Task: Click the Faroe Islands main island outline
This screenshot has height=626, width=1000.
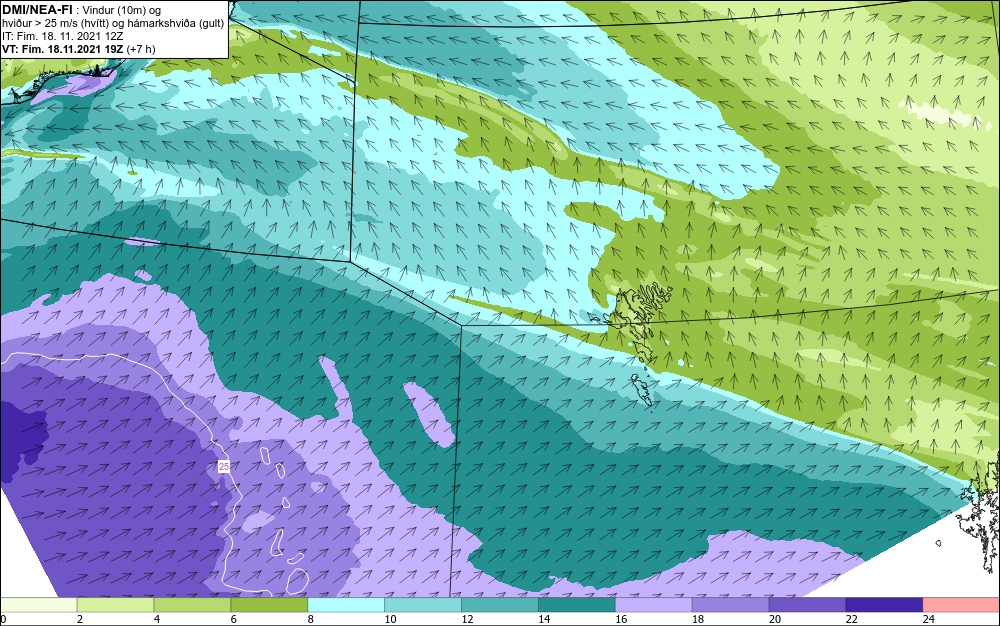Action: [628, 316]
